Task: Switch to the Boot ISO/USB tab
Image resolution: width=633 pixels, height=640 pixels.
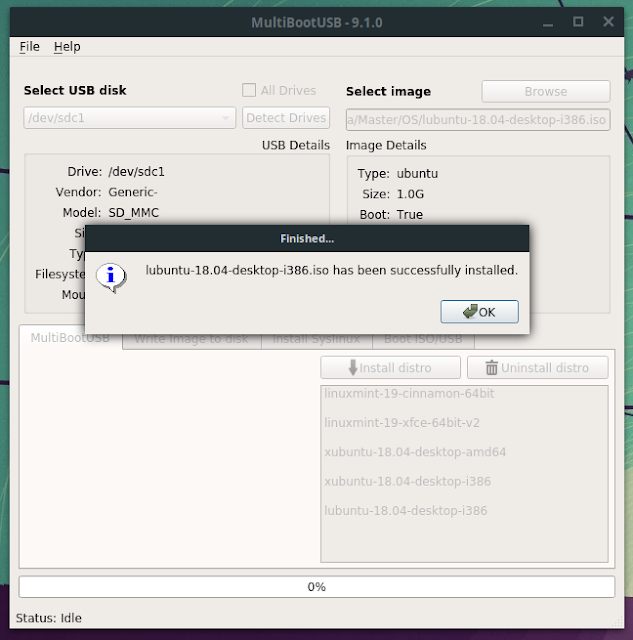Action: [x=423, y=339]
